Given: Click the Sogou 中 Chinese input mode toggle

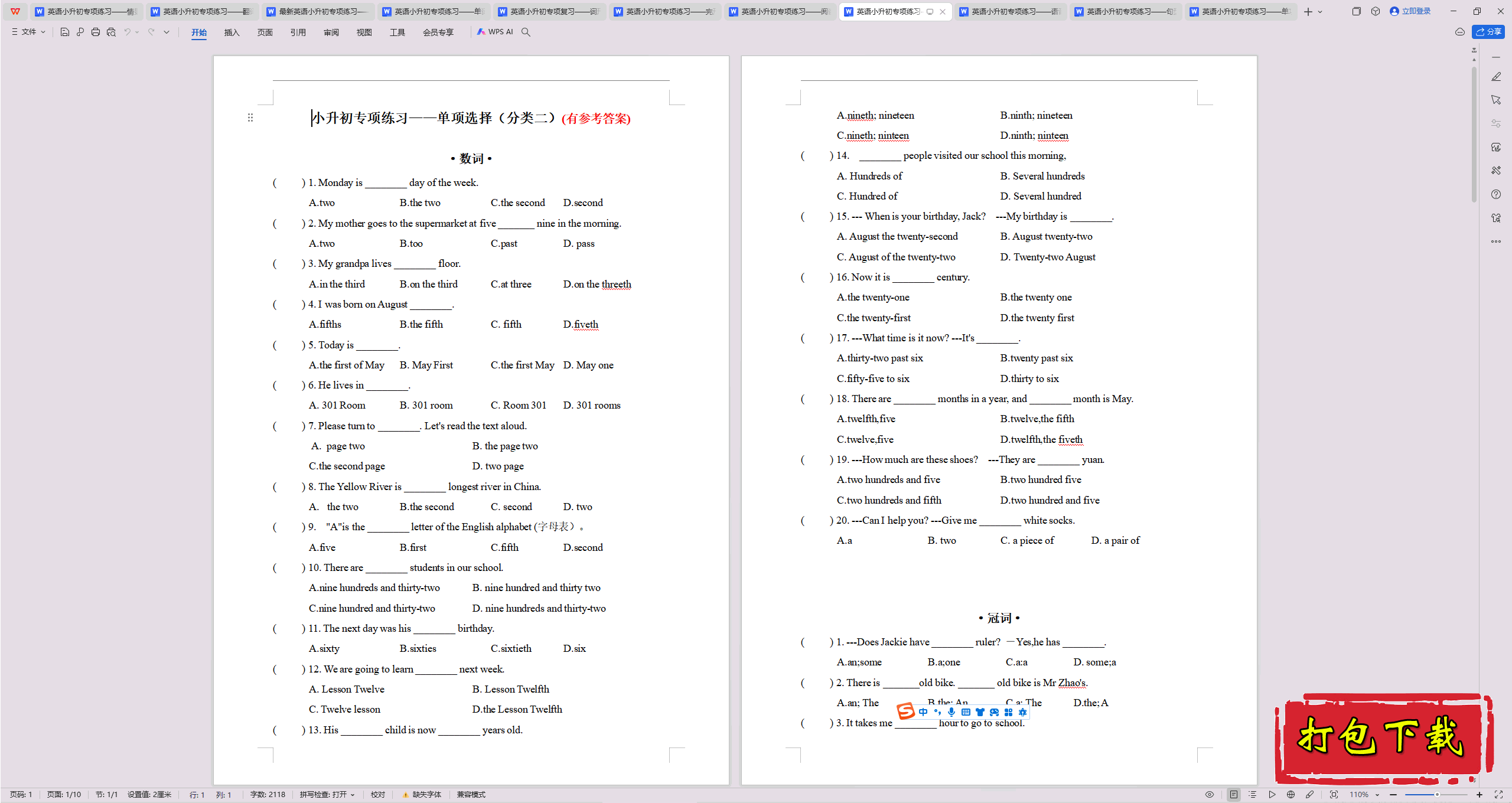Looking at the screenshot, I should pyautogui.click(x=923, y=712).
